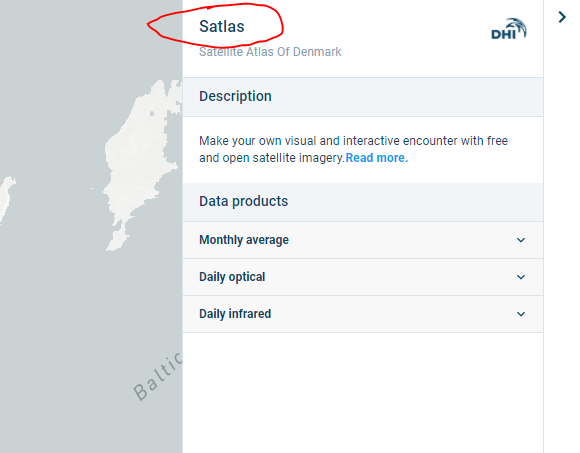Click the Daily infrared chevron arrow
580x453 pixels.
pyautogui.click(x=521, y=314)
